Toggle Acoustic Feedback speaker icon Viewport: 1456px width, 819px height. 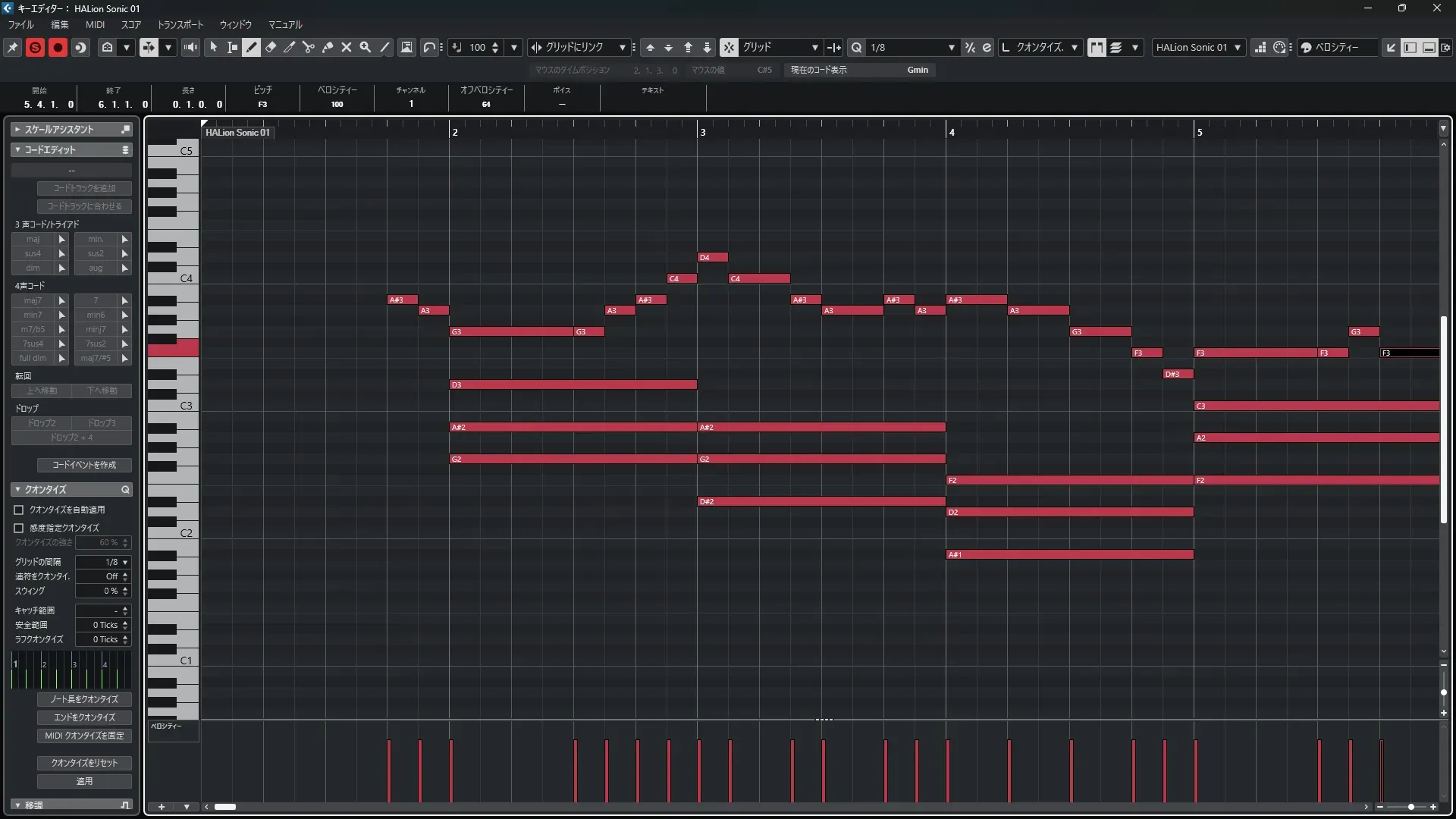pyautogui.click(x=190, y=47)
